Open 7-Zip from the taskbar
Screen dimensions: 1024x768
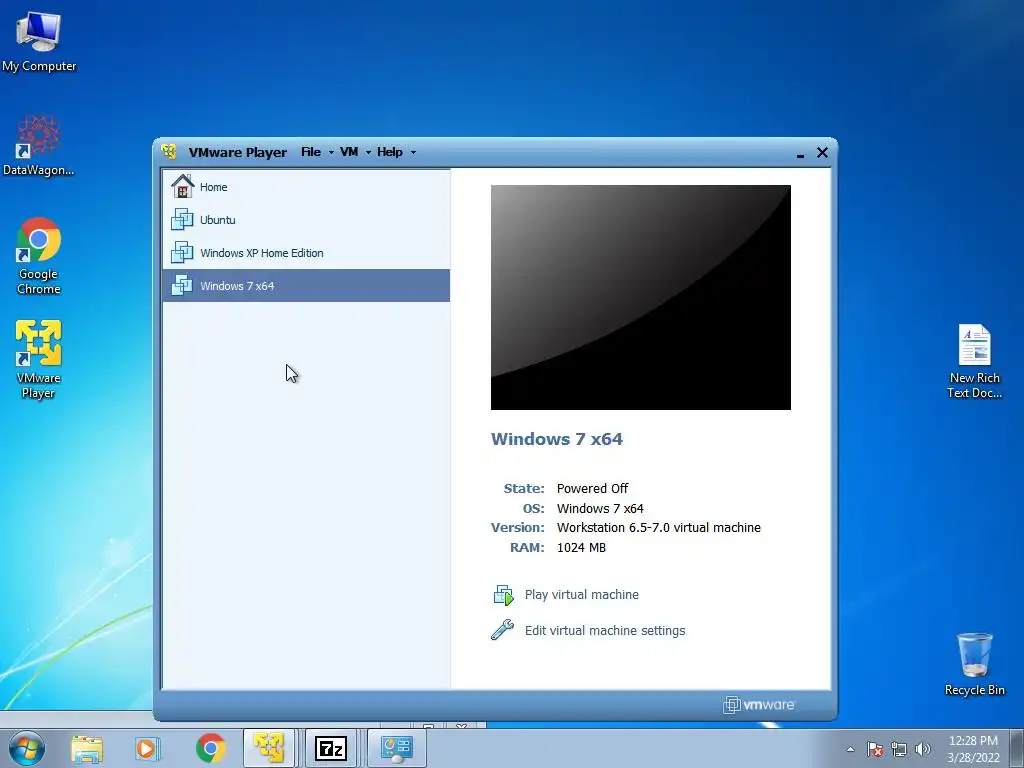[x=330, y=748]
